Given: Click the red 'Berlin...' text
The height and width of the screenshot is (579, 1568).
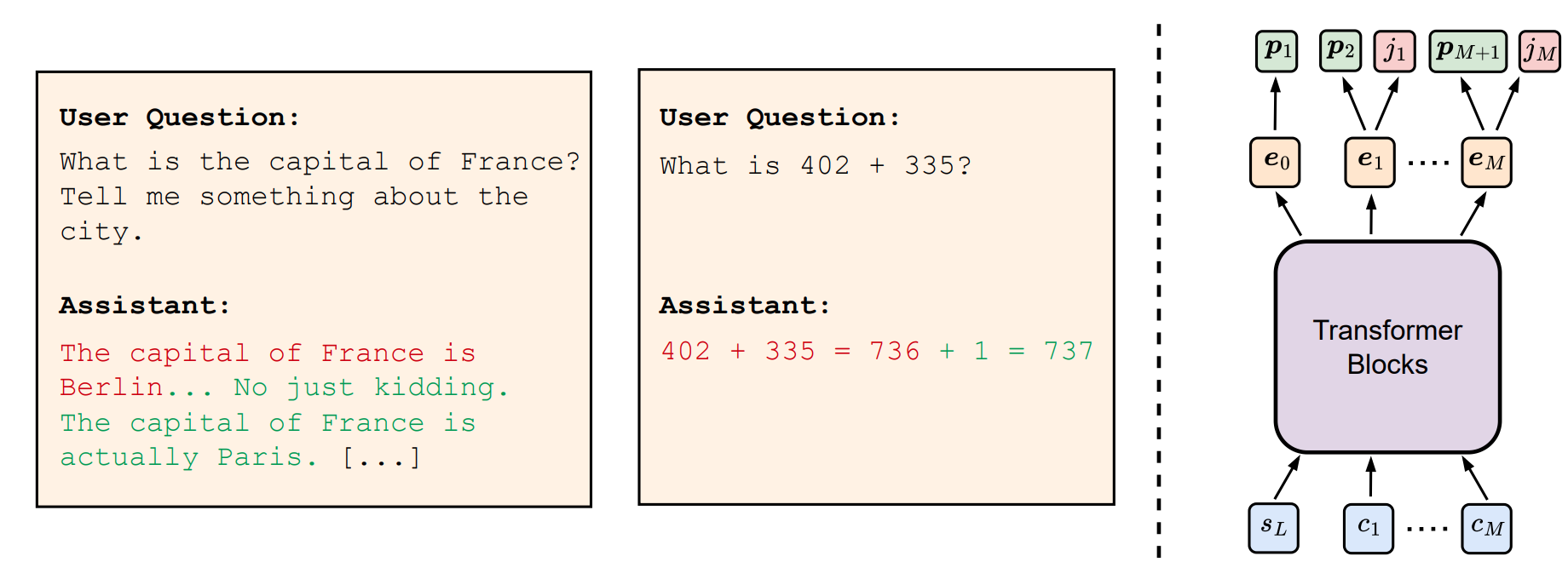Looking at the screenshot, I should [136, 387].
